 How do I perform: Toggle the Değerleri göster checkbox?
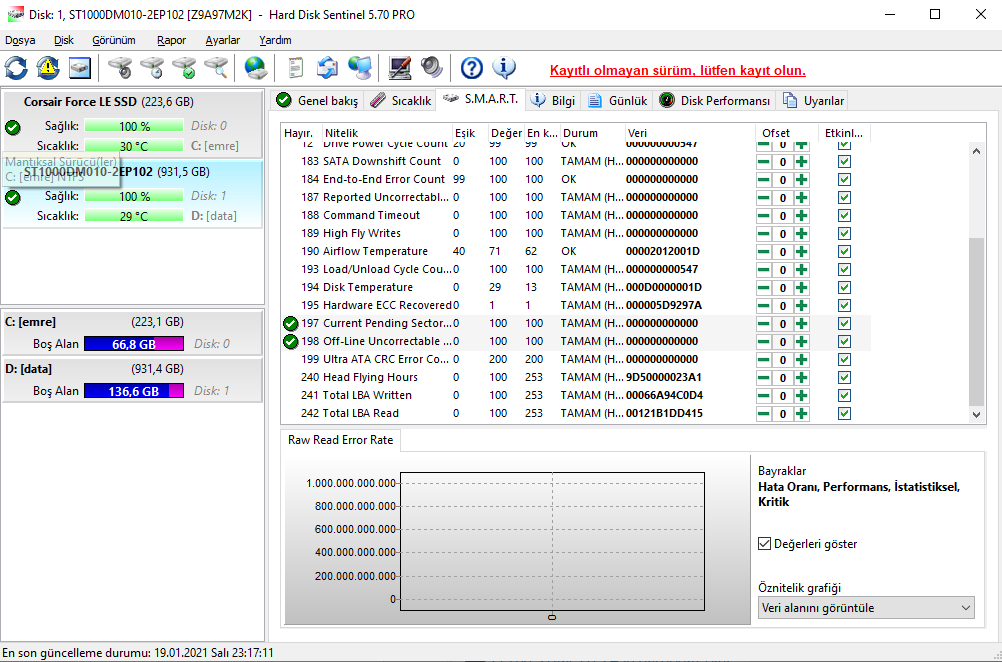(x=764, y=544)
